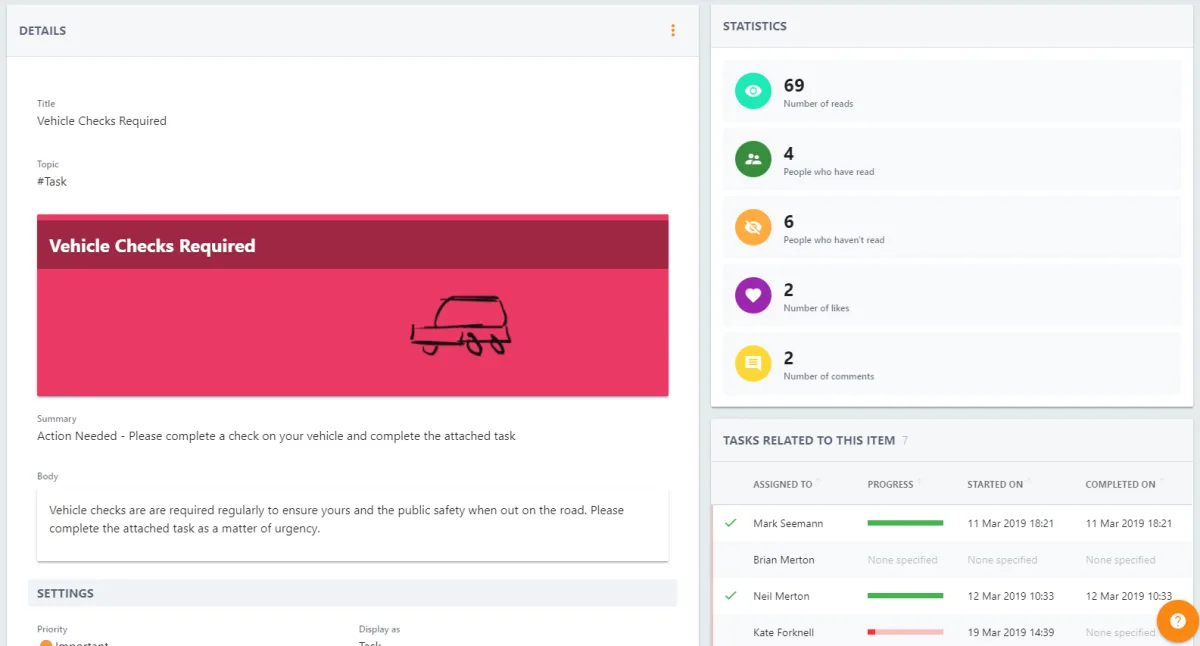Click the Display as label in Settings

tap(380, 630)
